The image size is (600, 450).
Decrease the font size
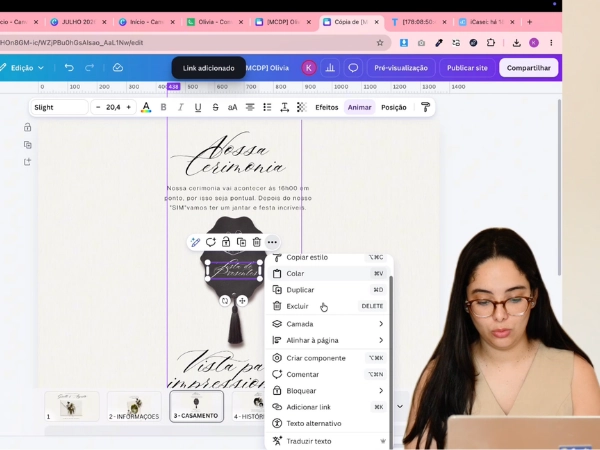pos(98,108)
